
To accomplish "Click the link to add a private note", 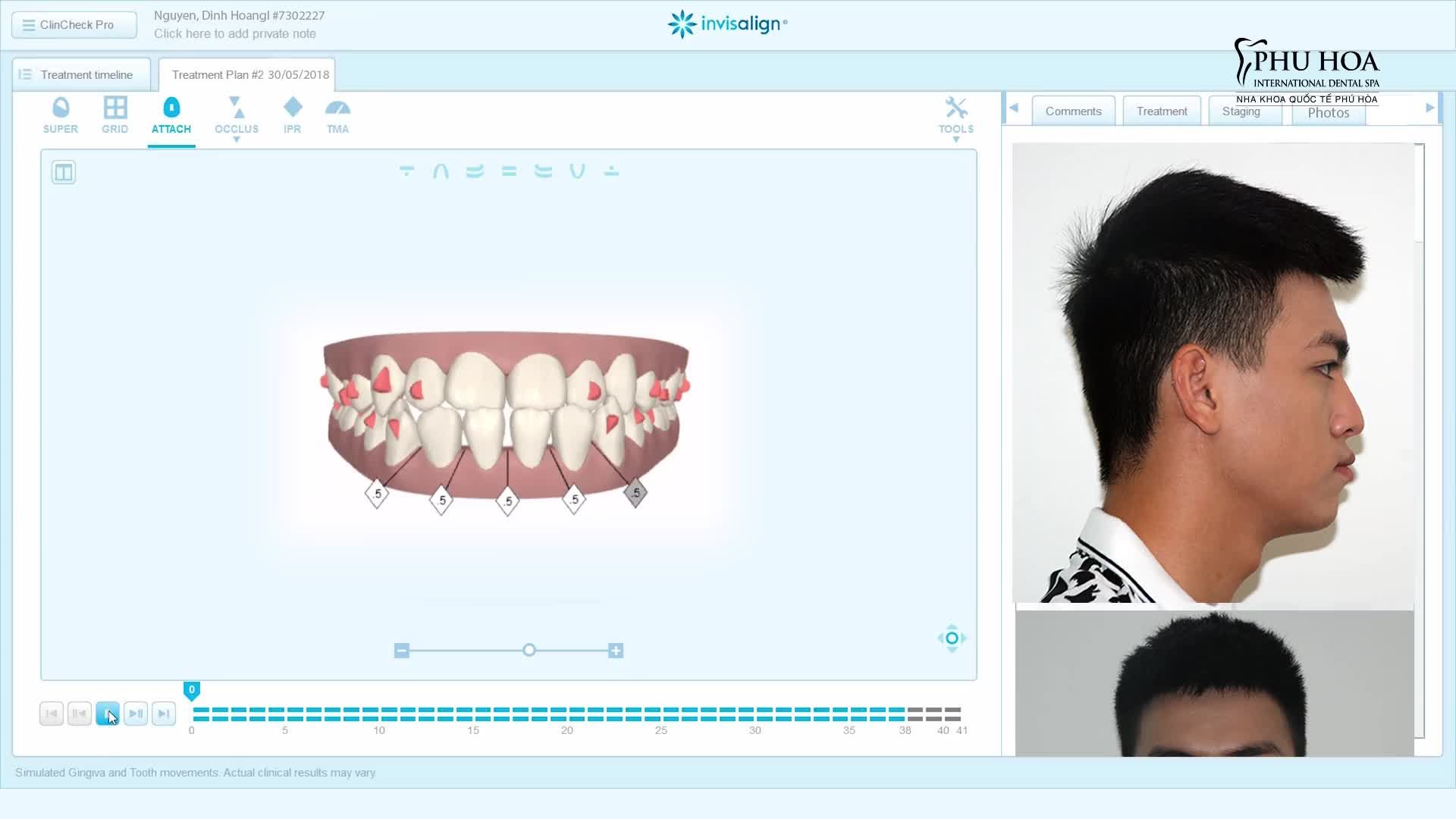I will point(235,33).
